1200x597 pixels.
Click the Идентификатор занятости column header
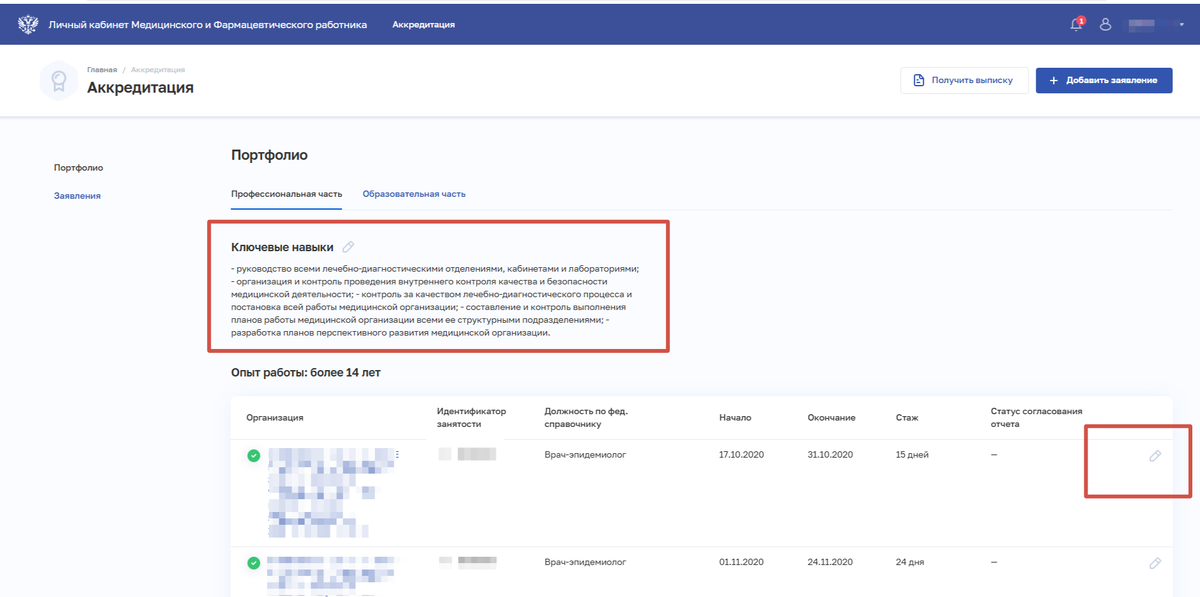(x=472, y=417)
